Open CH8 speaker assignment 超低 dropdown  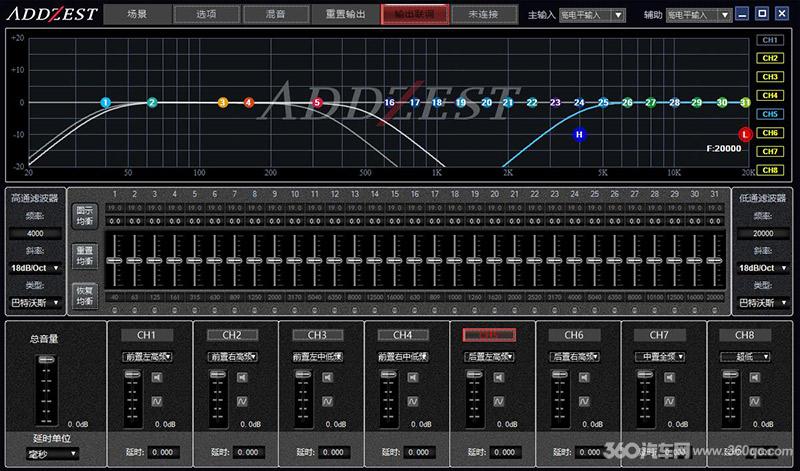click(x=745, y=357)
